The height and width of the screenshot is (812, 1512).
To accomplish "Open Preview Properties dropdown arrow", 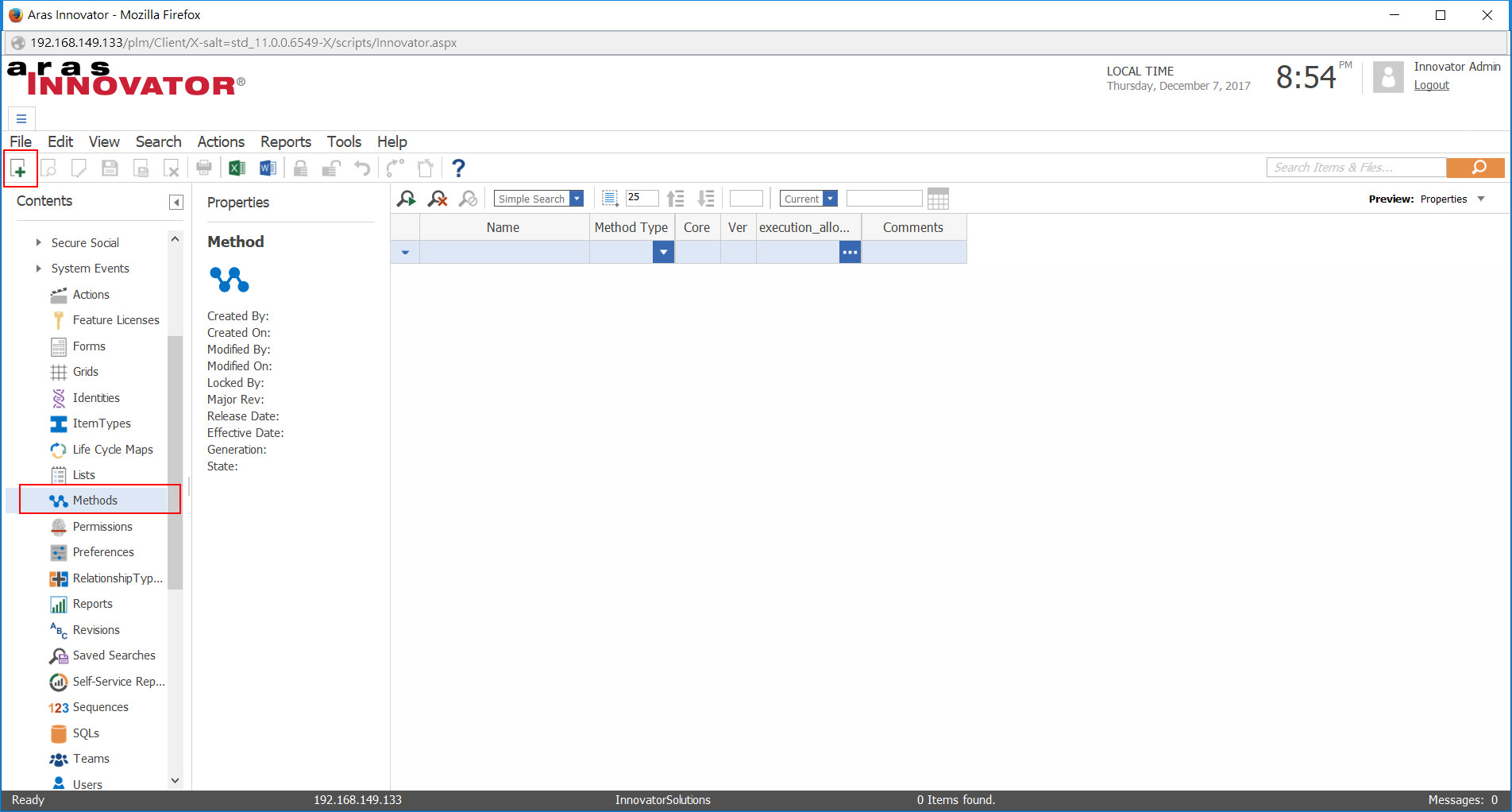I will 1481,199.
